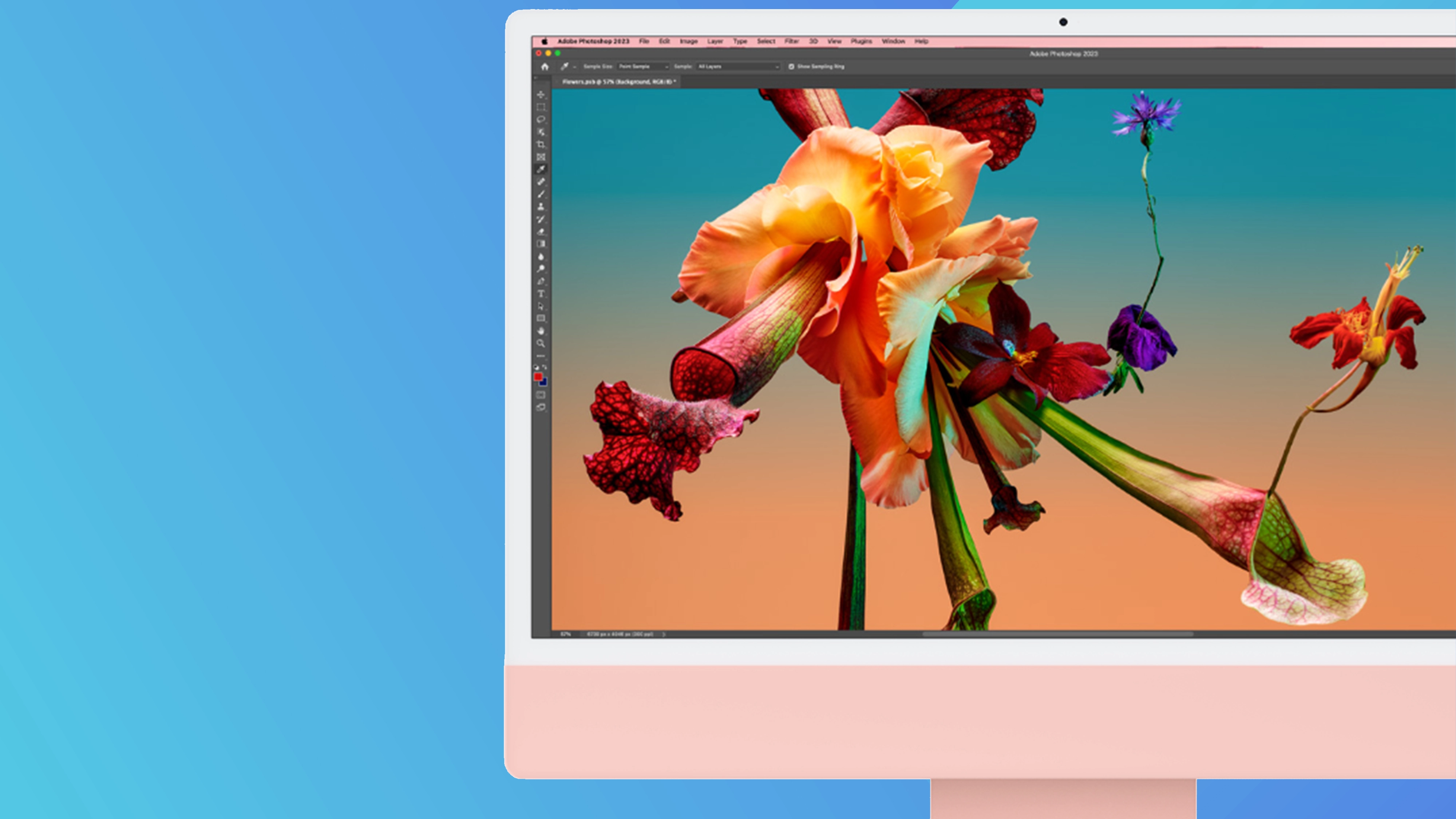The height and width of the screenshot is (819, 1456).
Task: Select the Zoom tool in toolbar
Action: tap(541, 343)
